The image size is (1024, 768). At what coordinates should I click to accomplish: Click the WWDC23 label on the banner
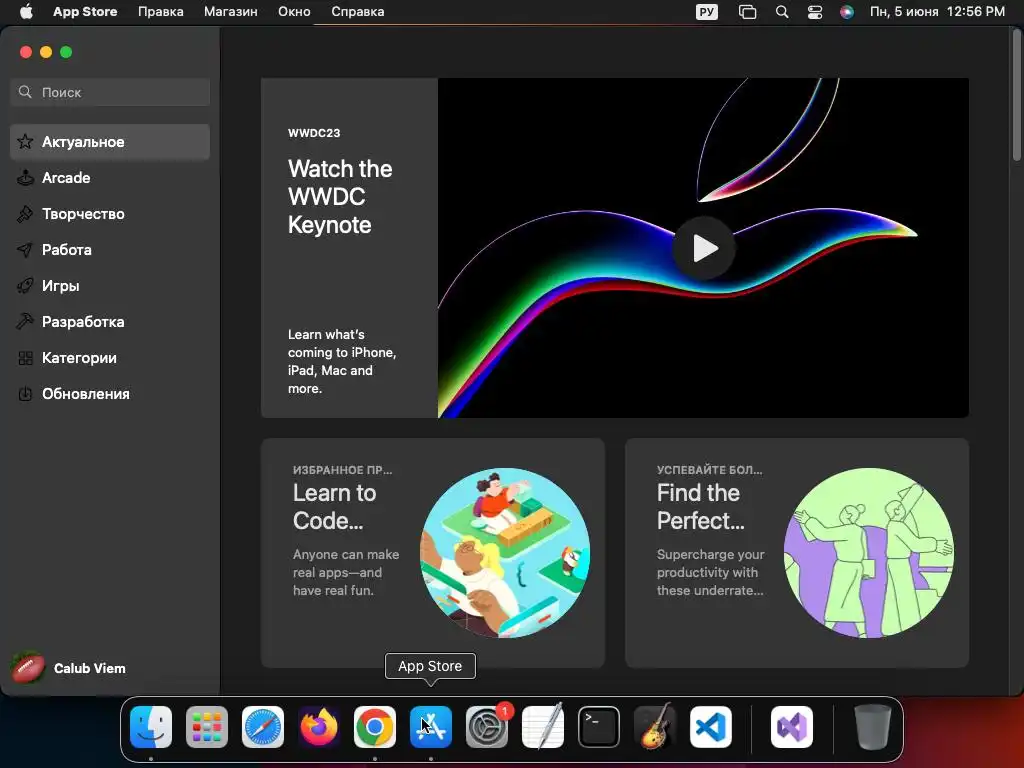pyautogui.click(x=313, y=133)
